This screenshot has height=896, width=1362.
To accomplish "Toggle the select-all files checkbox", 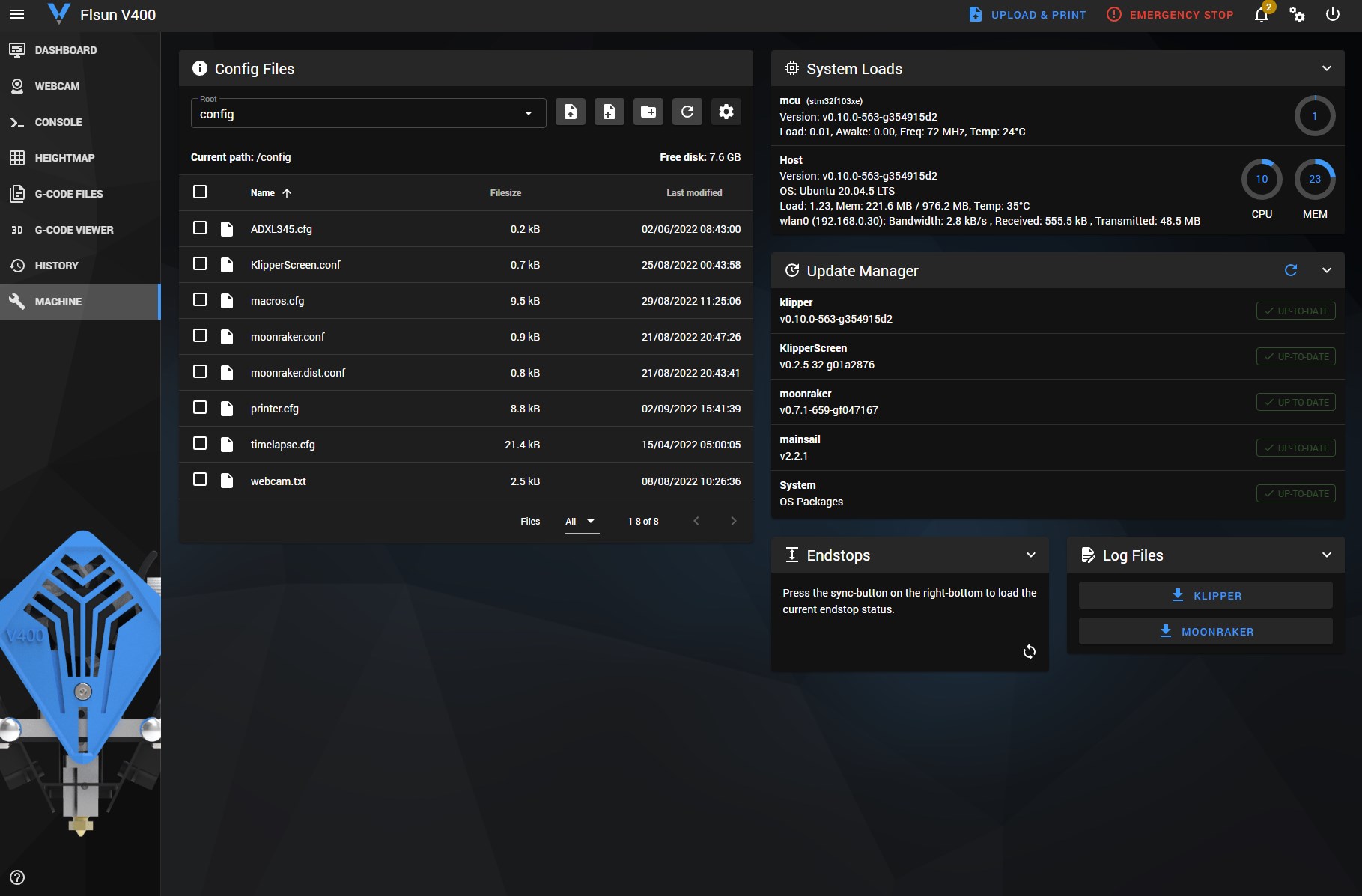I will pyautogui.click(x=200, y=192).
